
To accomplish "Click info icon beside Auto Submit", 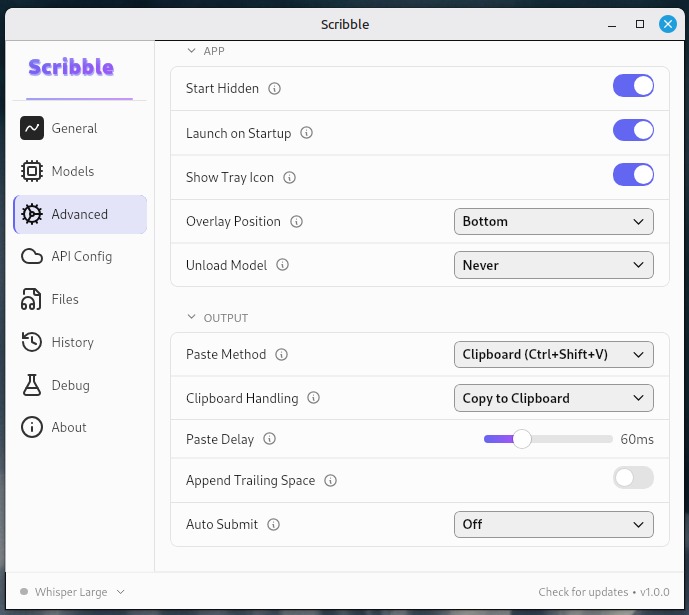I will (x=273, y=525).
